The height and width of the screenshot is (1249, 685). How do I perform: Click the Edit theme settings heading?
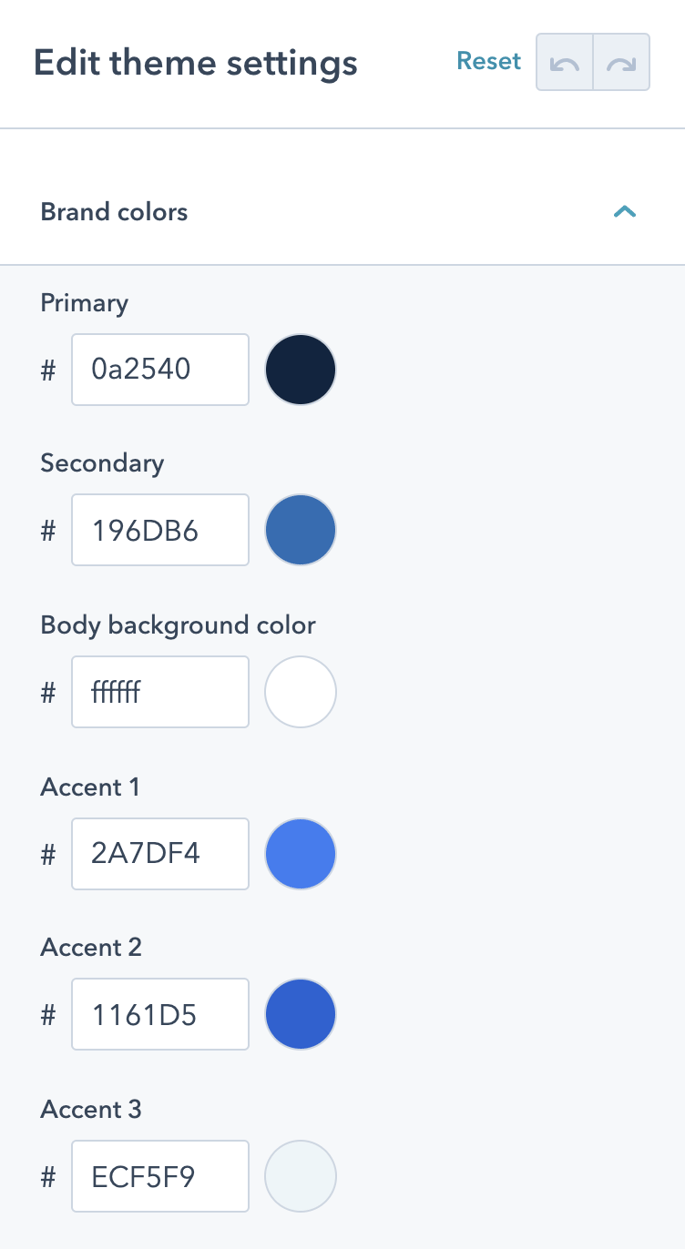196,62
